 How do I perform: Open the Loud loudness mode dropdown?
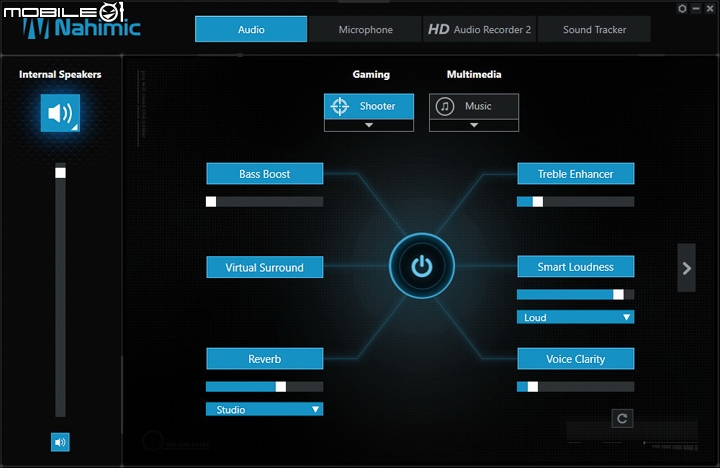click(576, 317)
